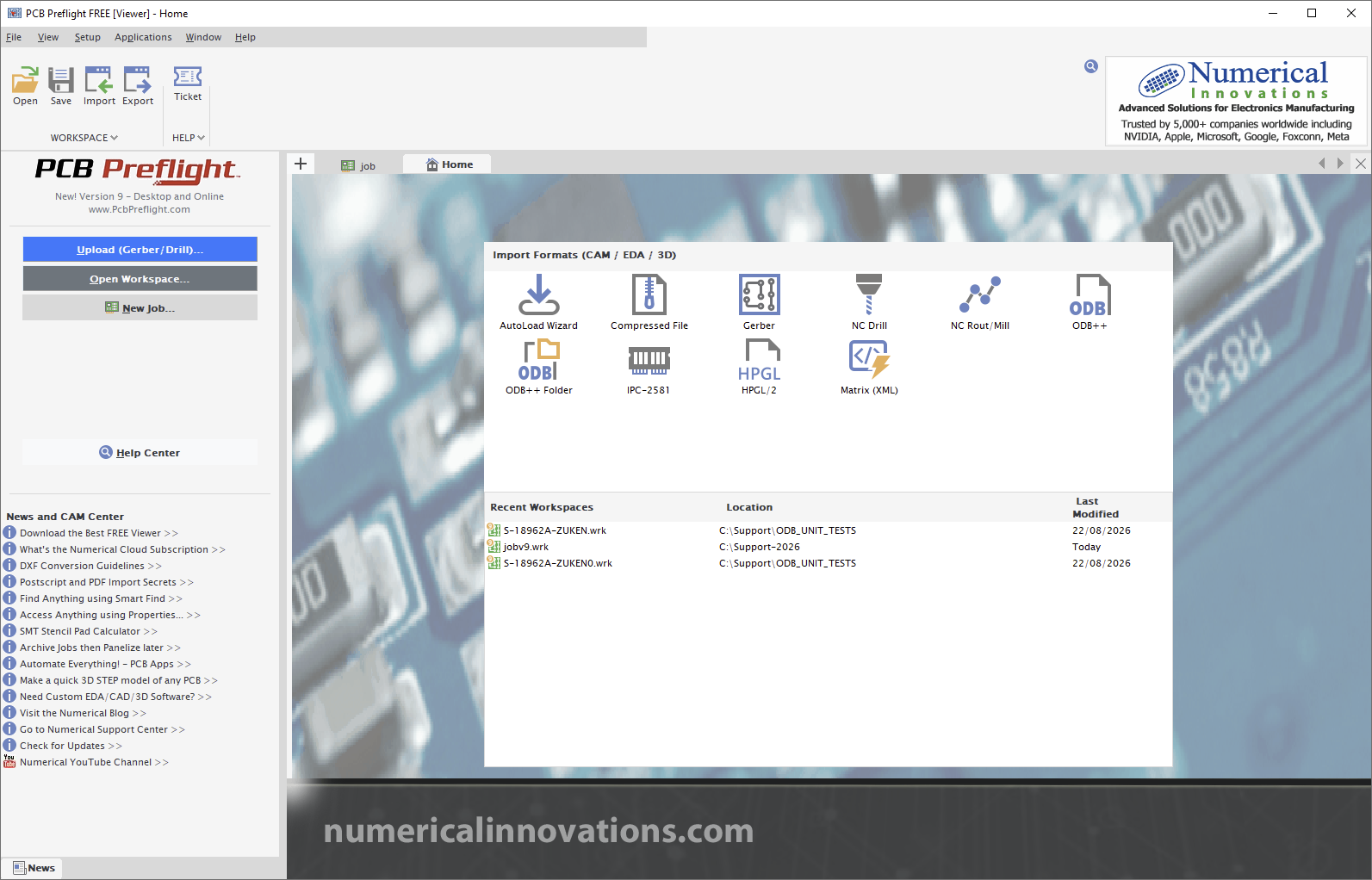This screenshot has height=880, width=1372.
Task: Click the Numerical Innovations banner
Action: coord(1236,102)
